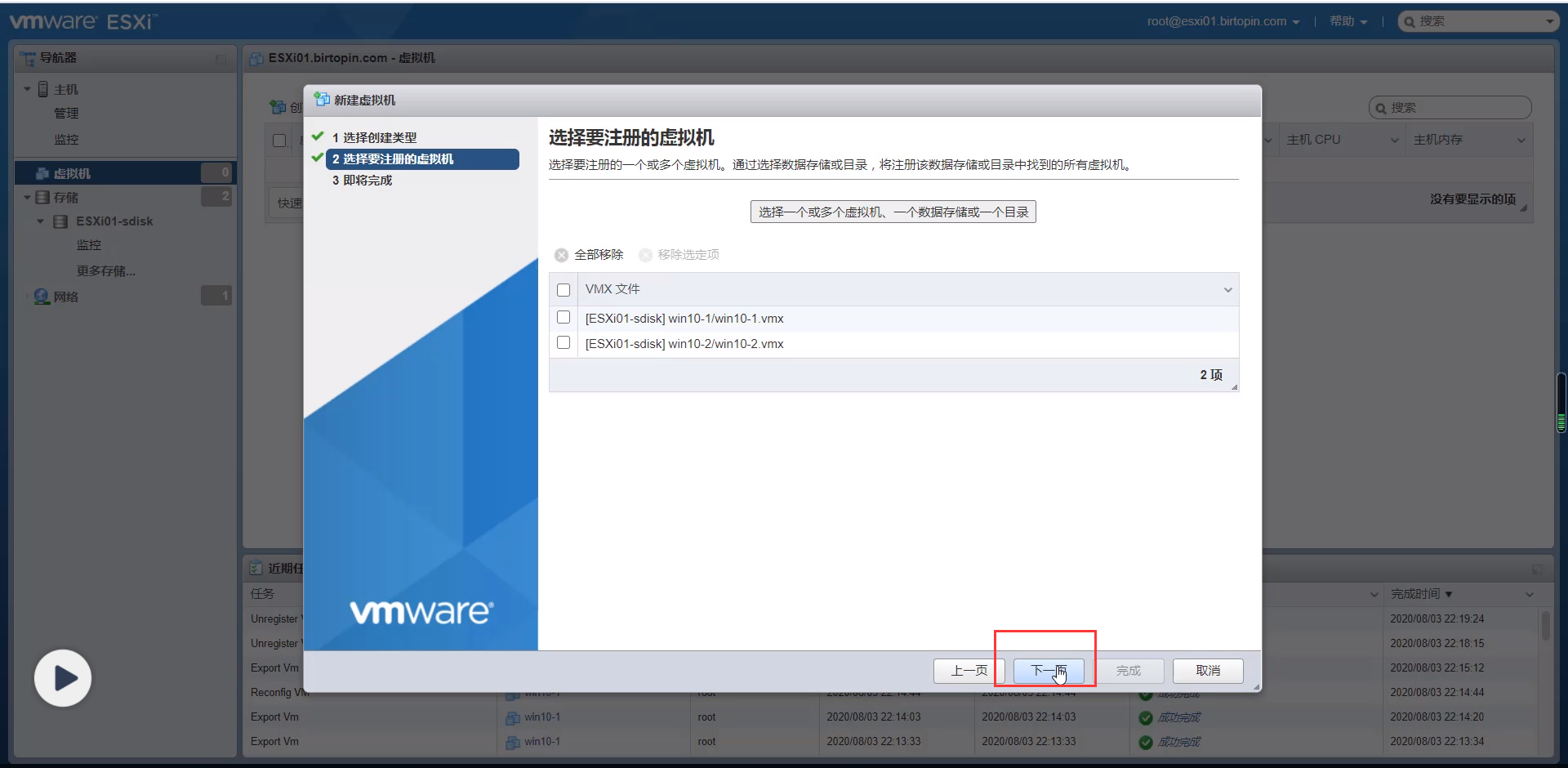Click the recent tasks panel corner icon

[x=1537, y=569]
